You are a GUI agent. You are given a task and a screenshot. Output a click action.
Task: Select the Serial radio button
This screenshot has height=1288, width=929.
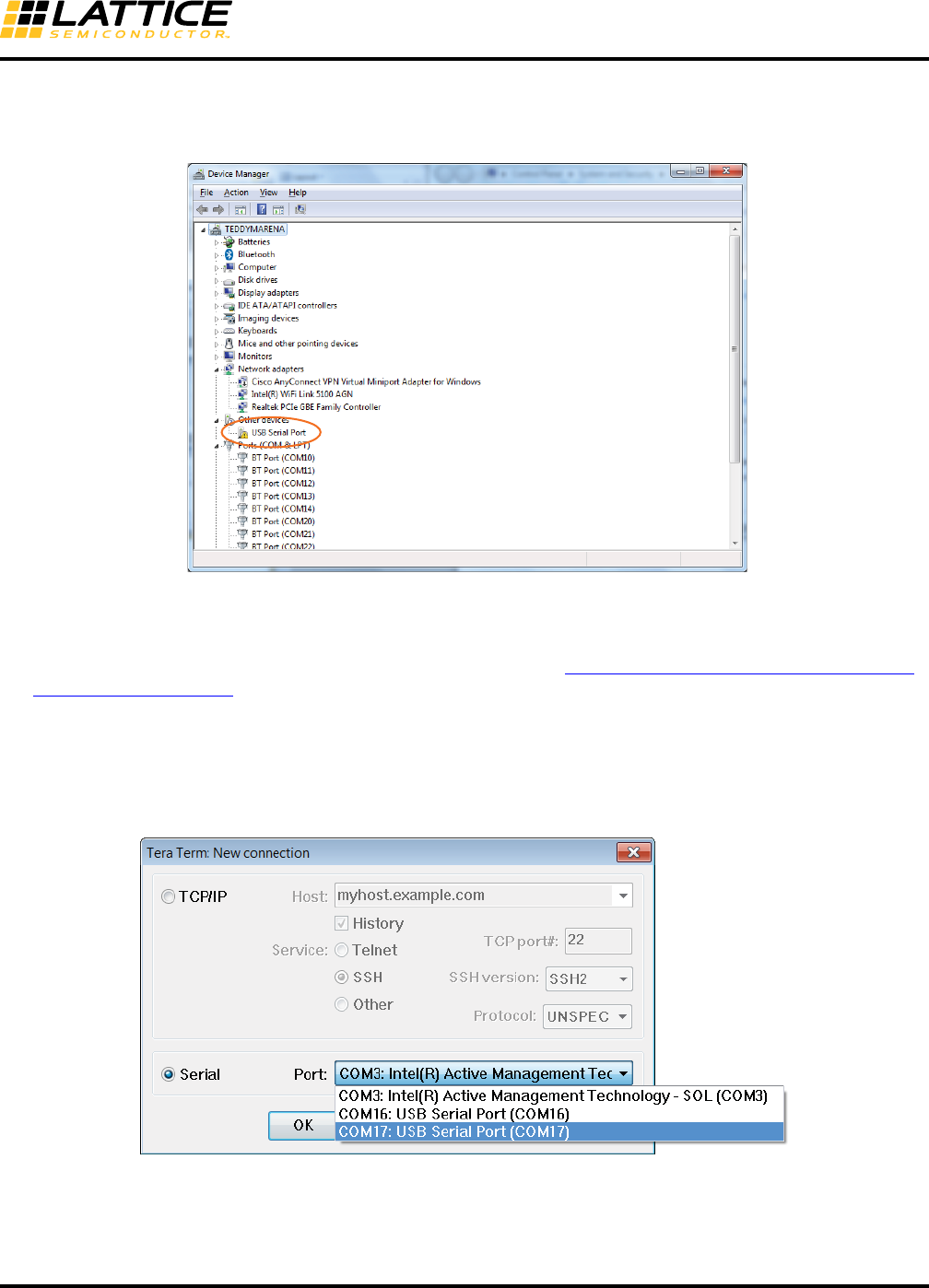point(169,1074)
